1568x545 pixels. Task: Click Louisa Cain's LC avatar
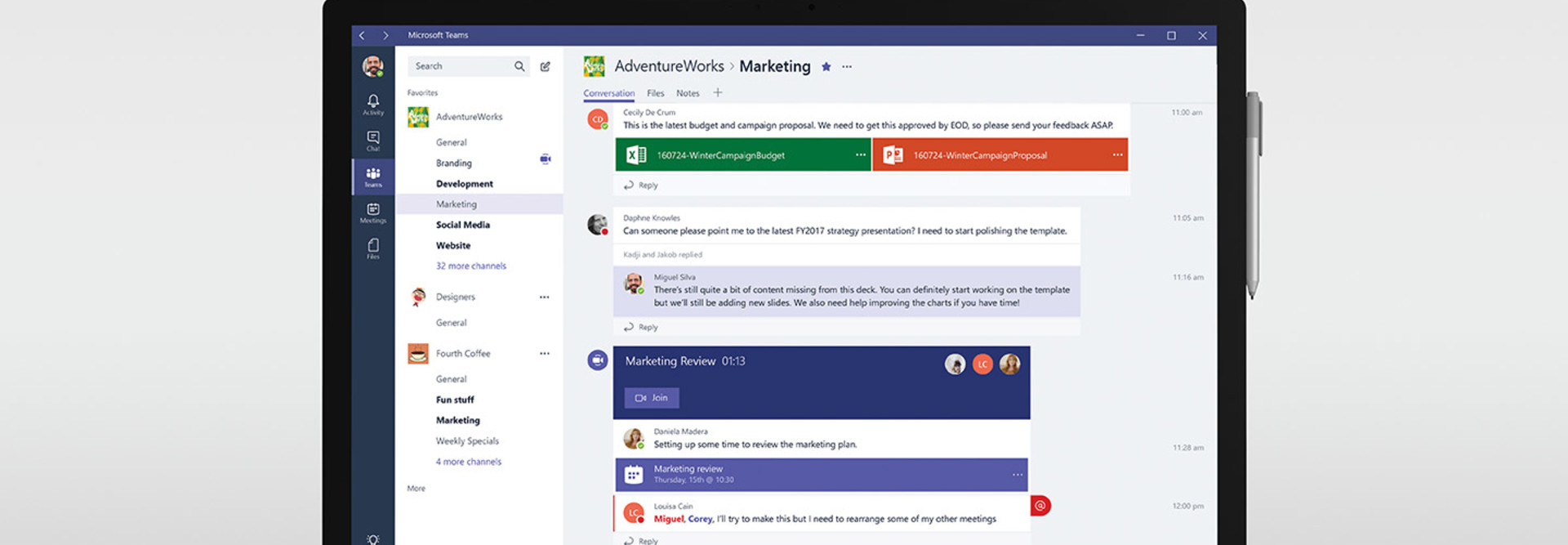point(634,513)
